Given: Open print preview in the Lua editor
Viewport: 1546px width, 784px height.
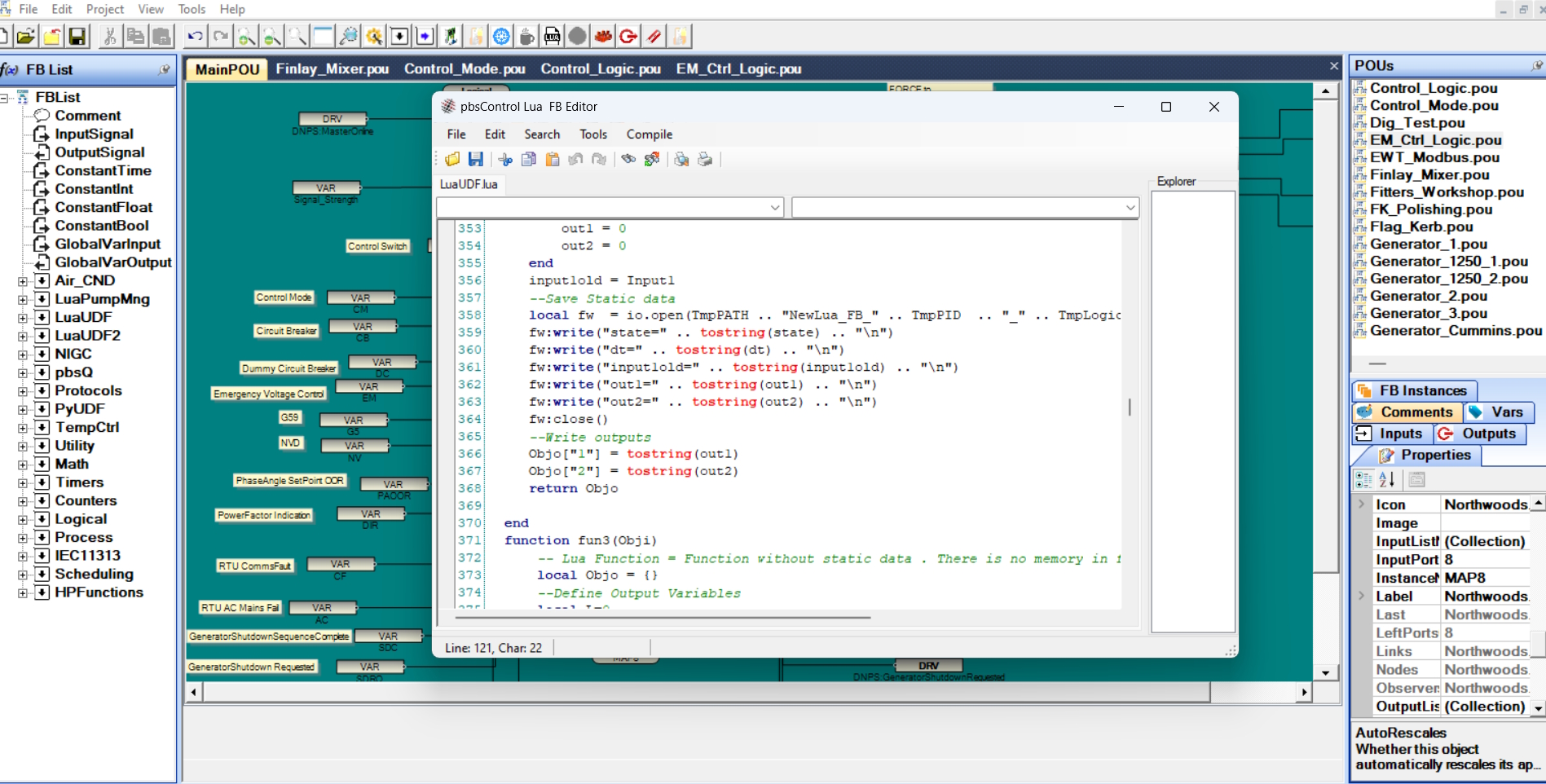Looking at the screenshot, I should coord(681,159).
